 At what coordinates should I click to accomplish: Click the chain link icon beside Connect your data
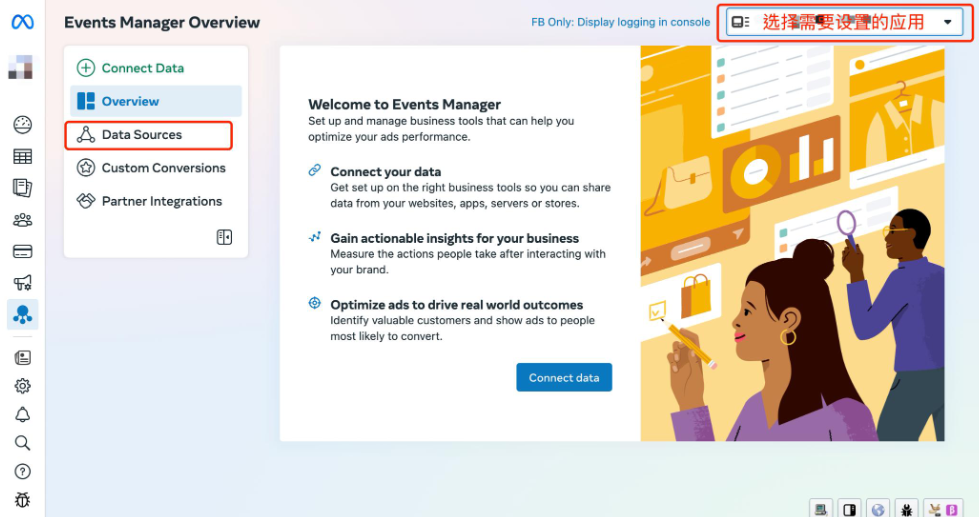315,170
